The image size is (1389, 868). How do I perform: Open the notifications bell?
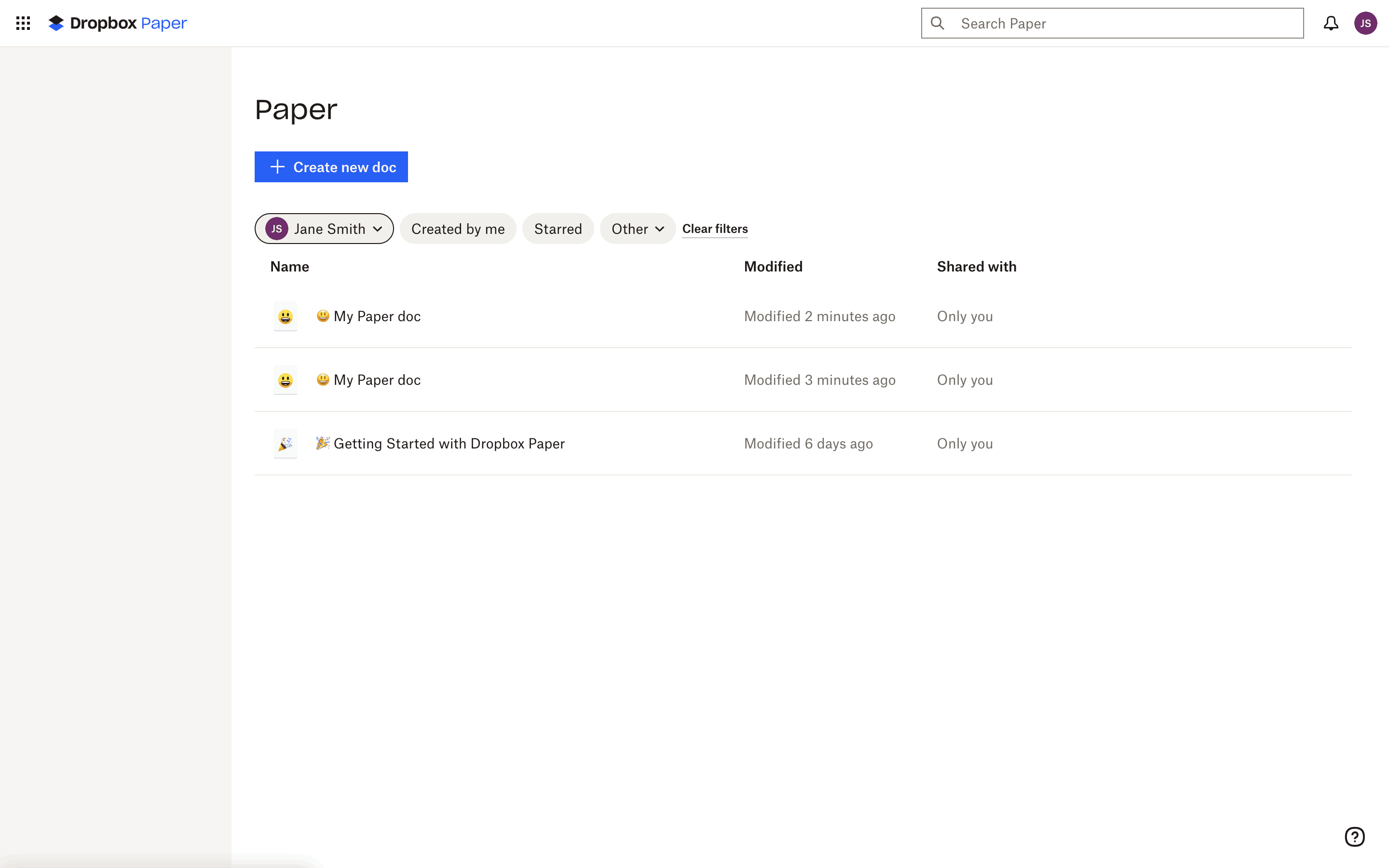click(1331, 23)
